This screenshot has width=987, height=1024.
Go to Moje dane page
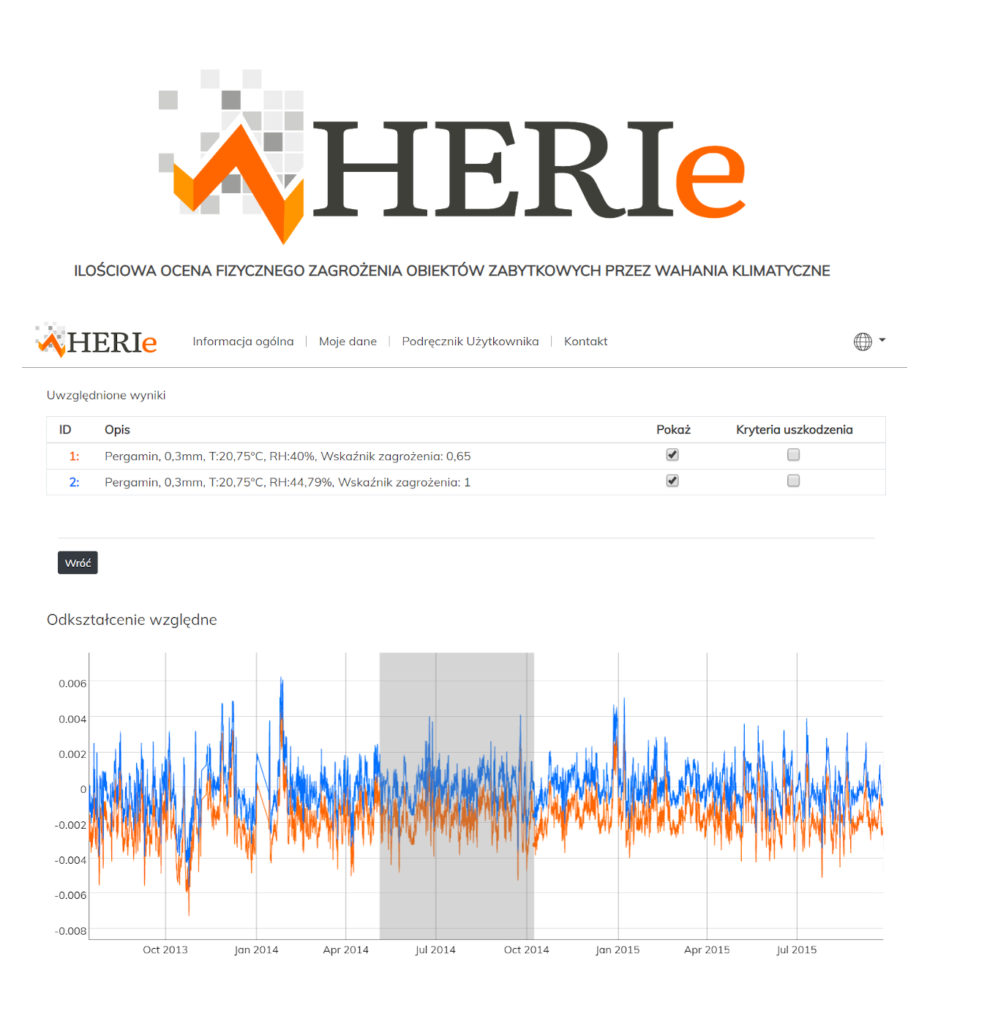pyautogui.click(x=347, y=341)
